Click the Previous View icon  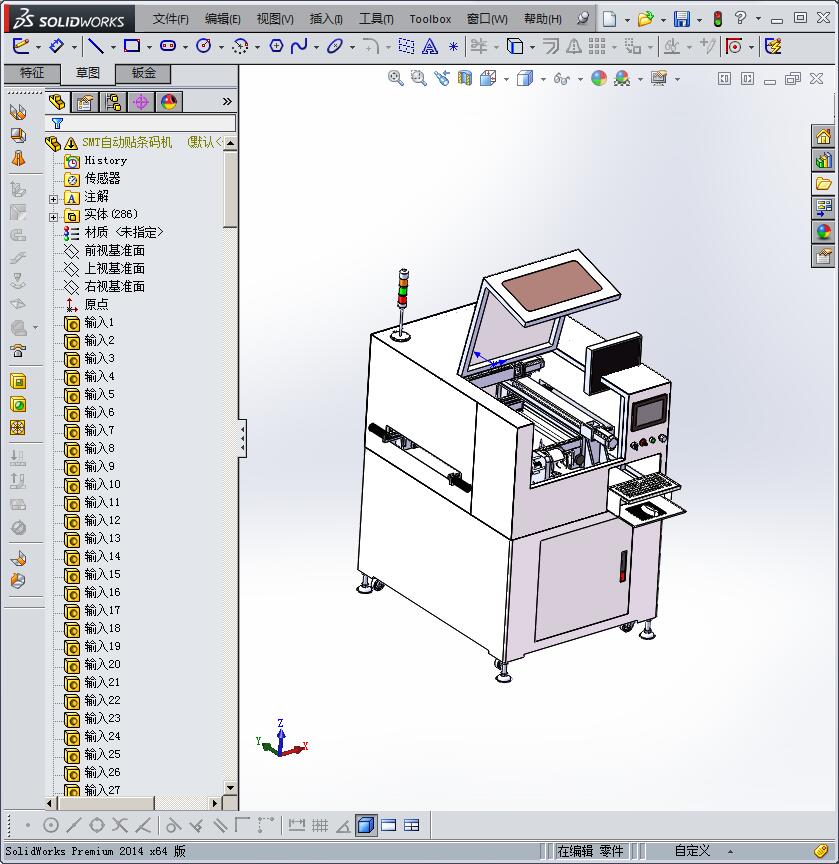point(442,78)
